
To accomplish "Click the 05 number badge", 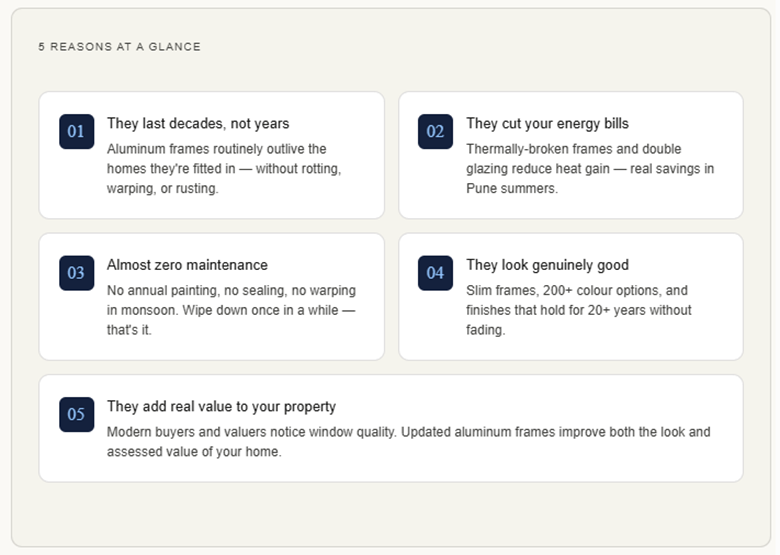I will (x=76, y=414).
